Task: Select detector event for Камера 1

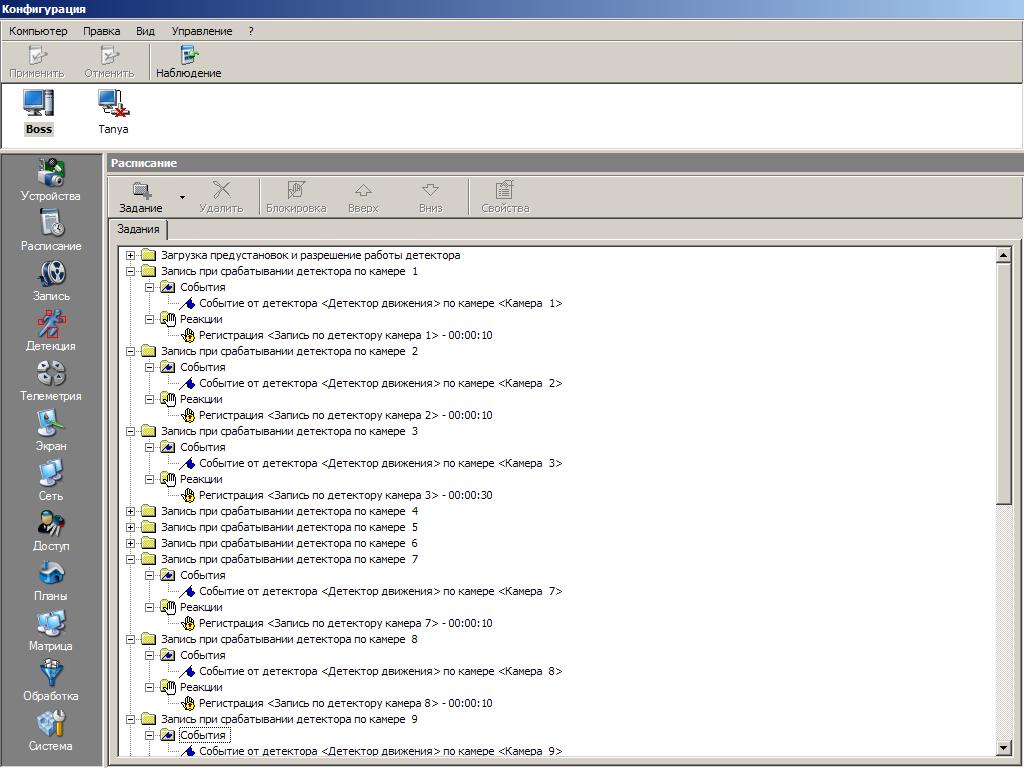Action: [380, 303]
